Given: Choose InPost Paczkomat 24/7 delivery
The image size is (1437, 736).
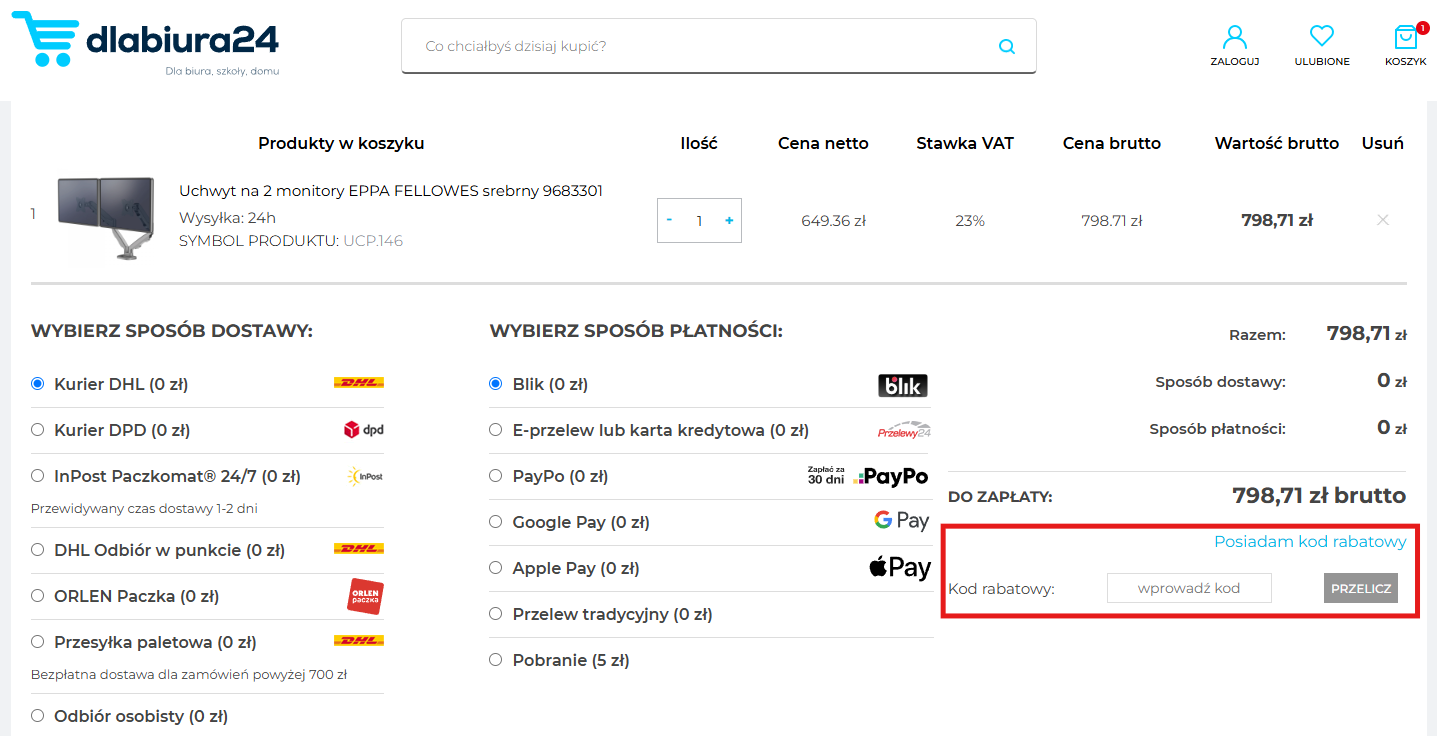Looking at the screenshot, I should [38, 476].
